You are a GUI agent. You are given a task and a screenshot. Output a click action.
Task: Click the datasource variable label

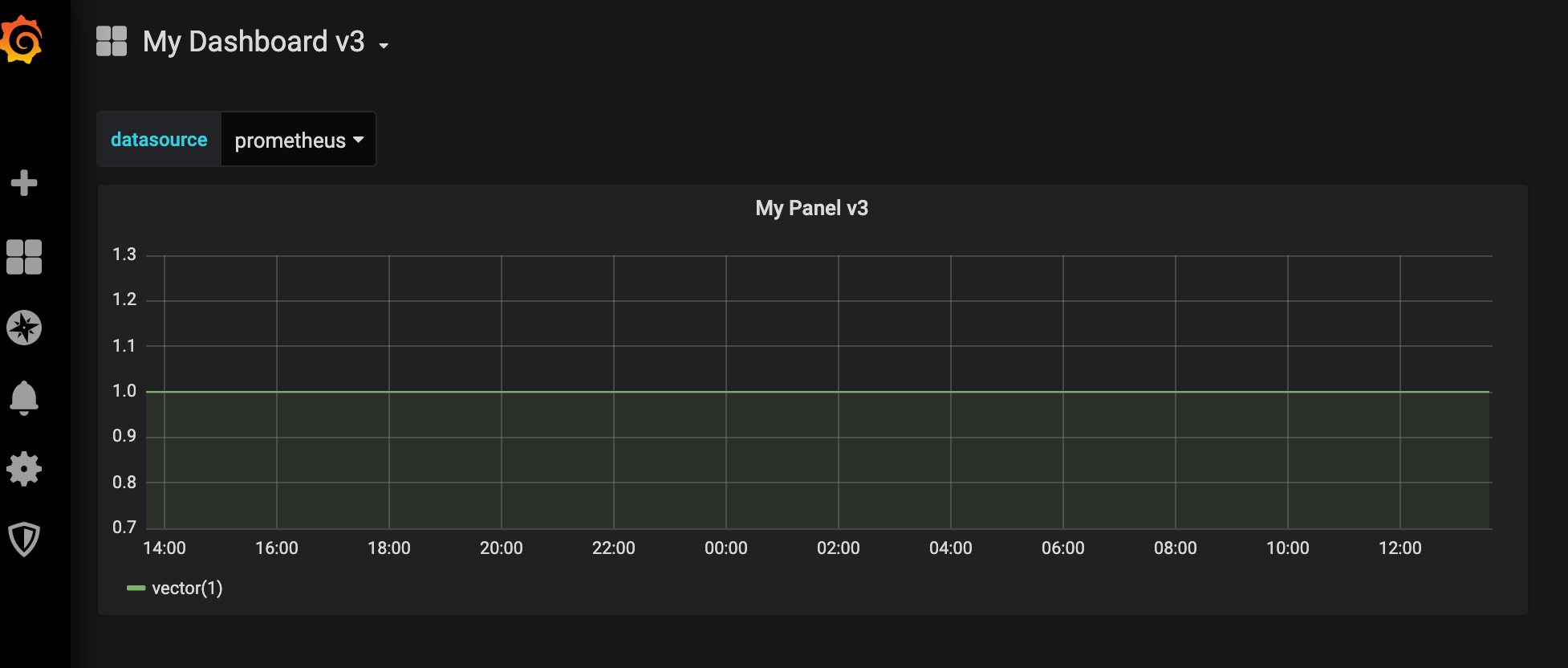159,140
